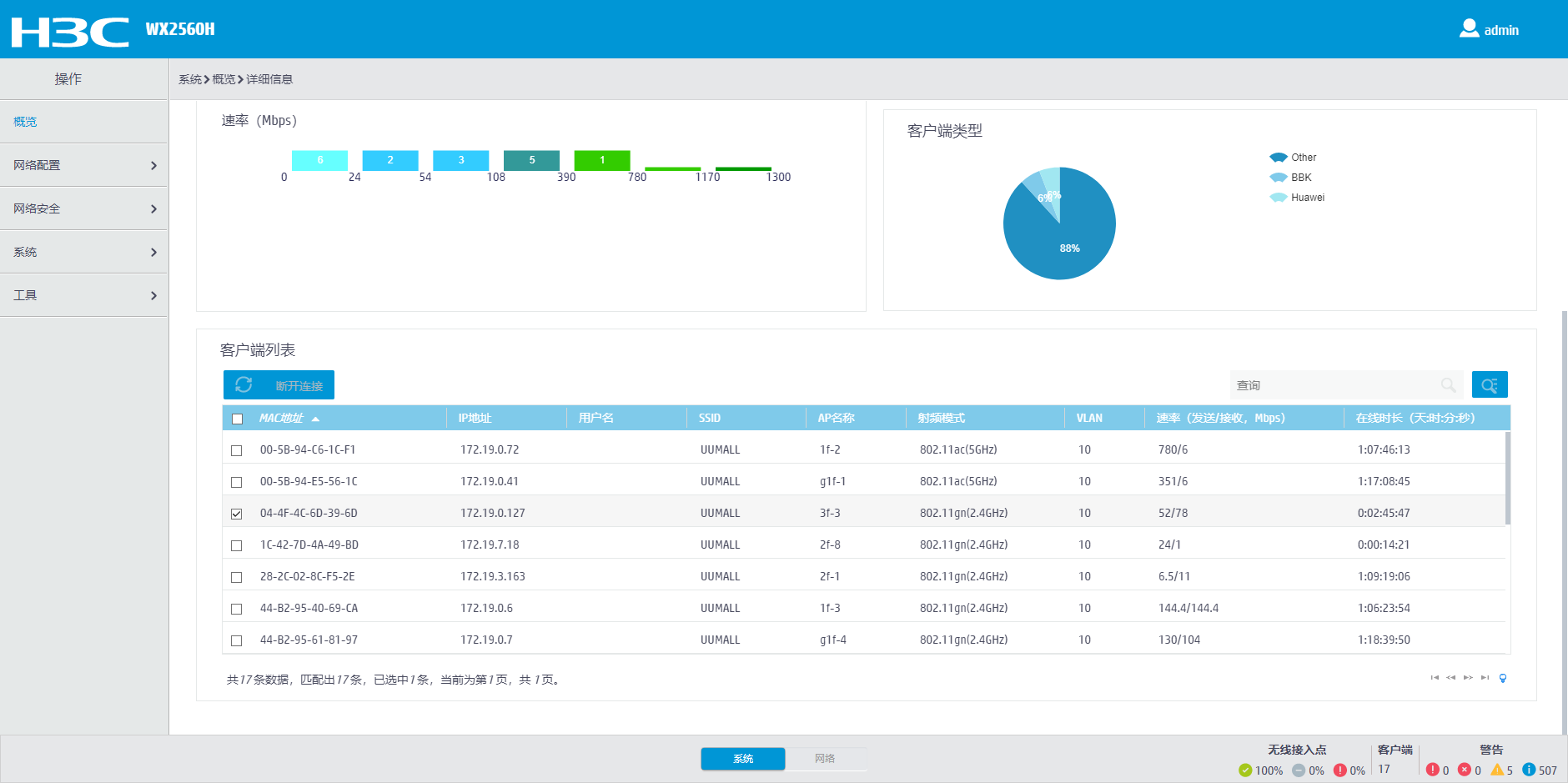This screenshot has width=1568, height=783.
Task: Click the blue info alarm icon
Action: pyautogui.click(x=1529, y=770)
